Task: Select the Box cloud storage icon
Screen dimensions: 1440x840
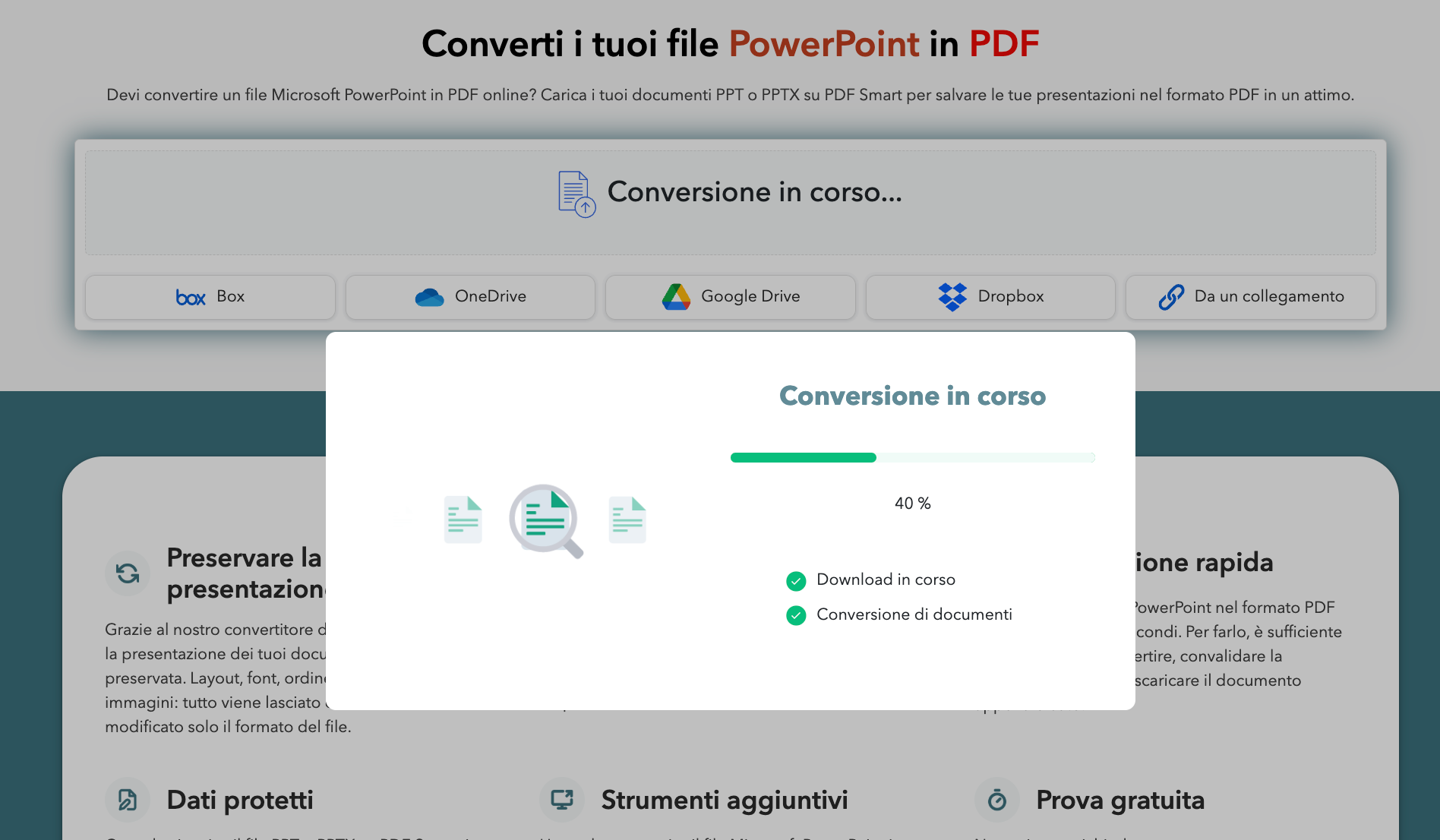Action: point(190,297)
